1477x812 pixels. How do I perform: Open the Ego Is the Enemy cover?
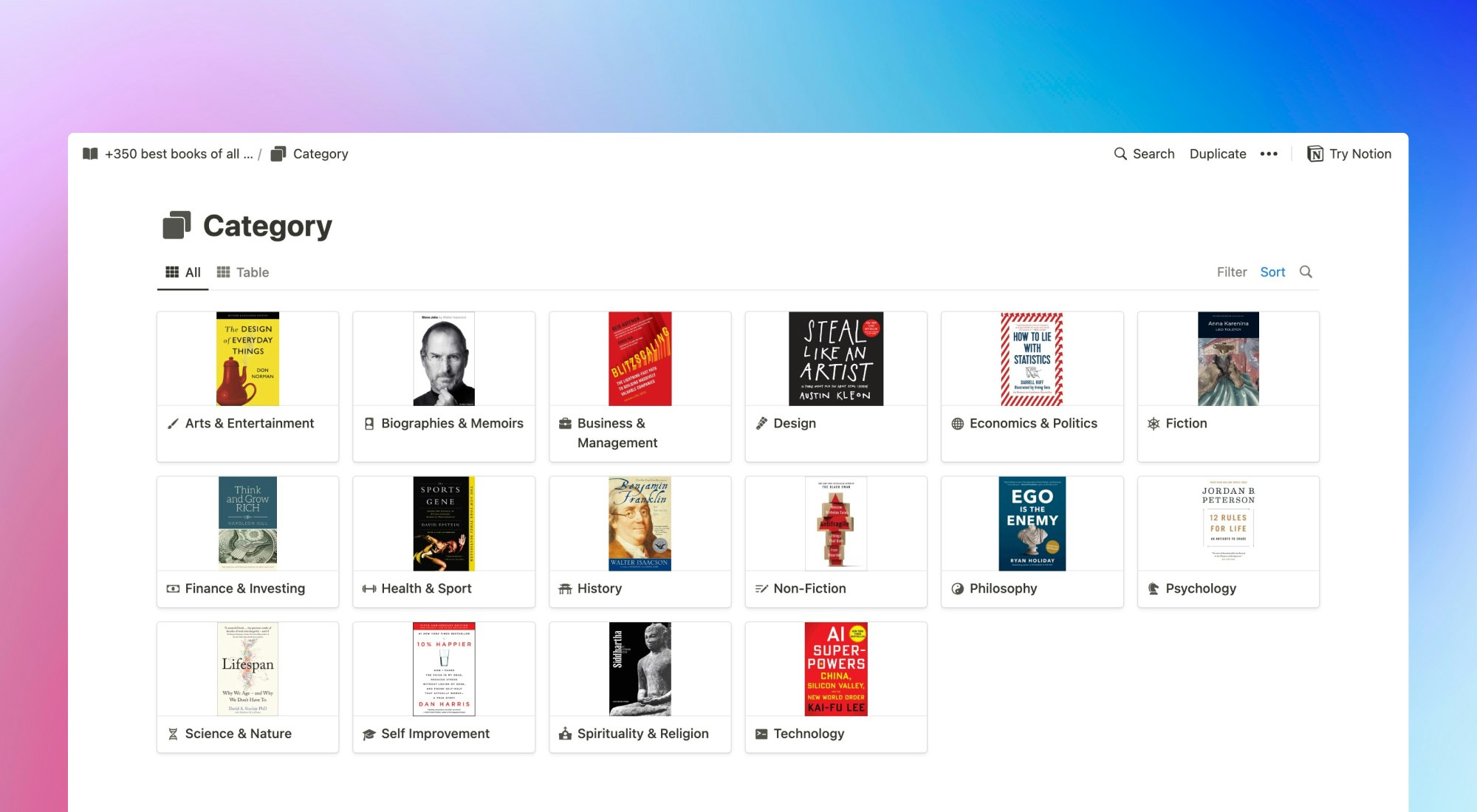pos(1032,523)
